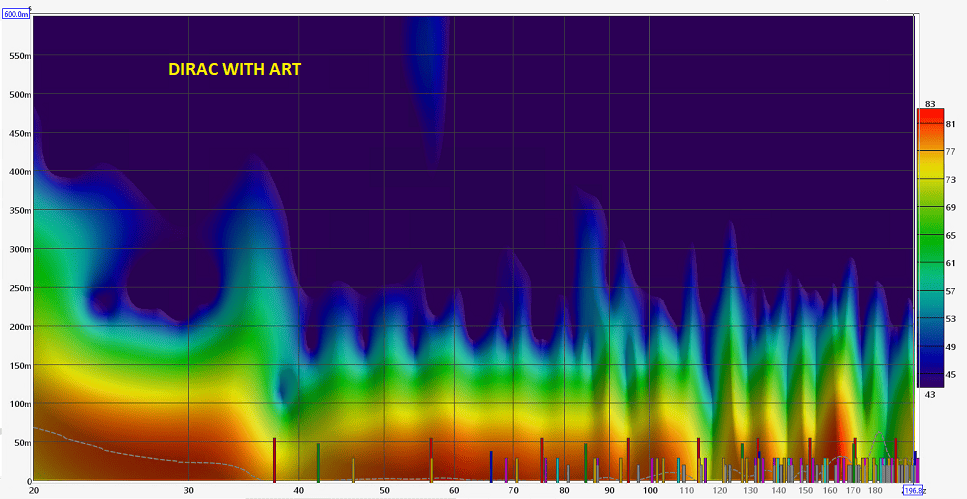Click the 65 label on color scale
The image size is (967, 499).
pos(951,236)
